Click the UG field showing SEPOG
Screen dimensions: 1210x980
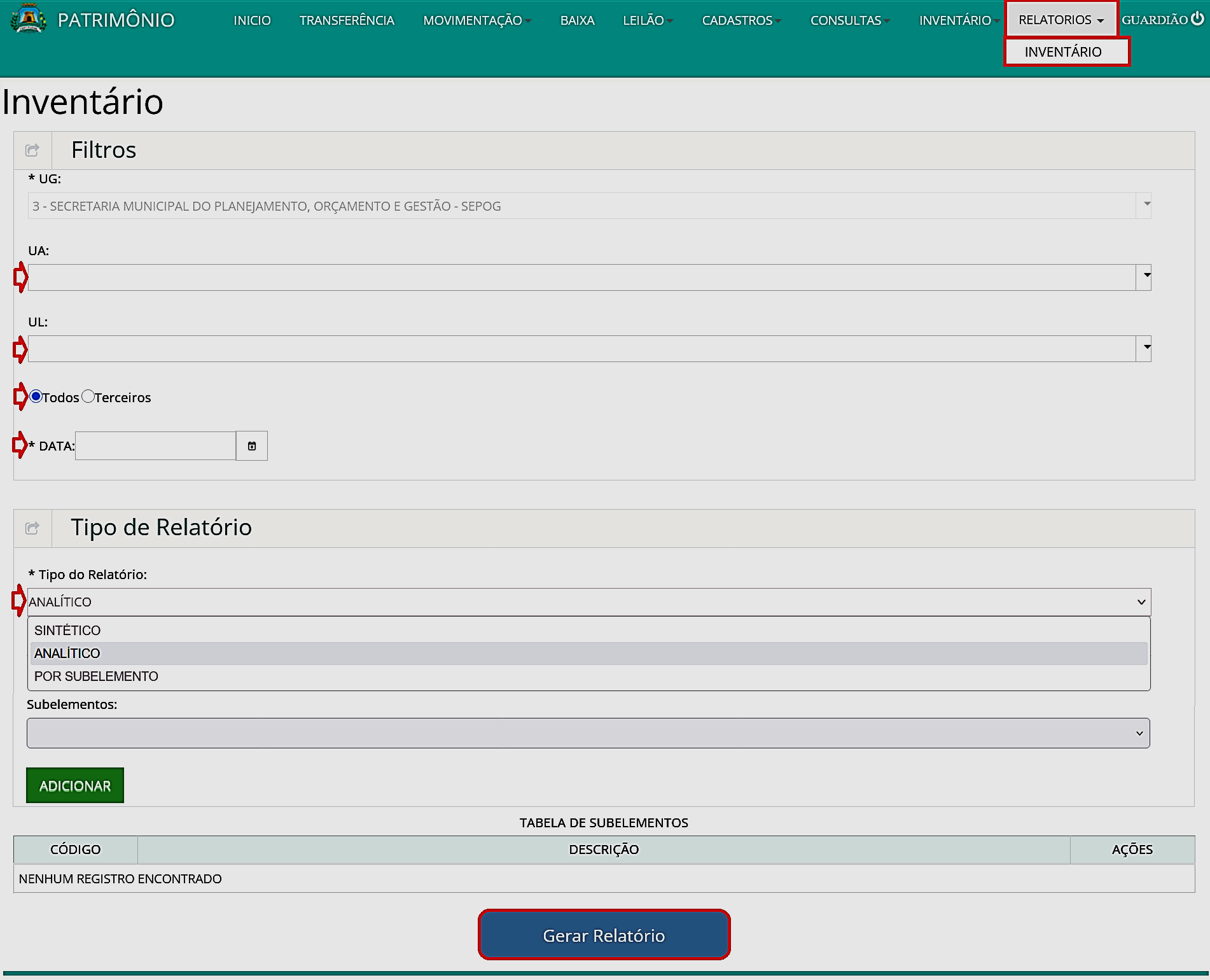coord(582,206)
